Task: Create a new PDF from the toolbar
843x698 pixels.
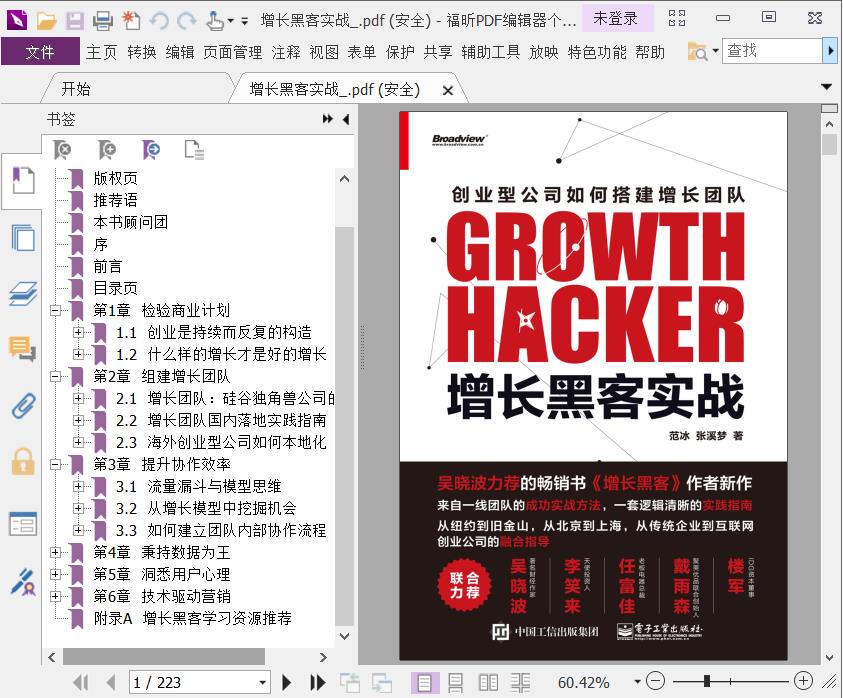Action: [131, 20]
